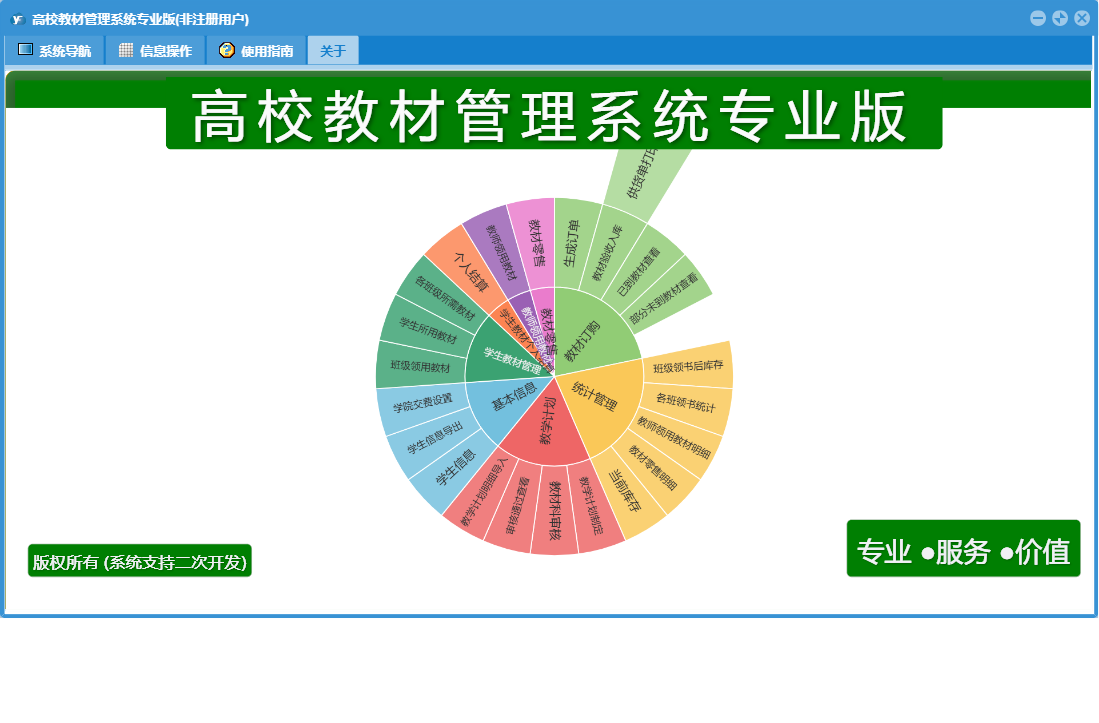The width and height of the screenshot is (1099, 723).
Task: Open the 学生所用教材 segment
Action: [429, 329]
